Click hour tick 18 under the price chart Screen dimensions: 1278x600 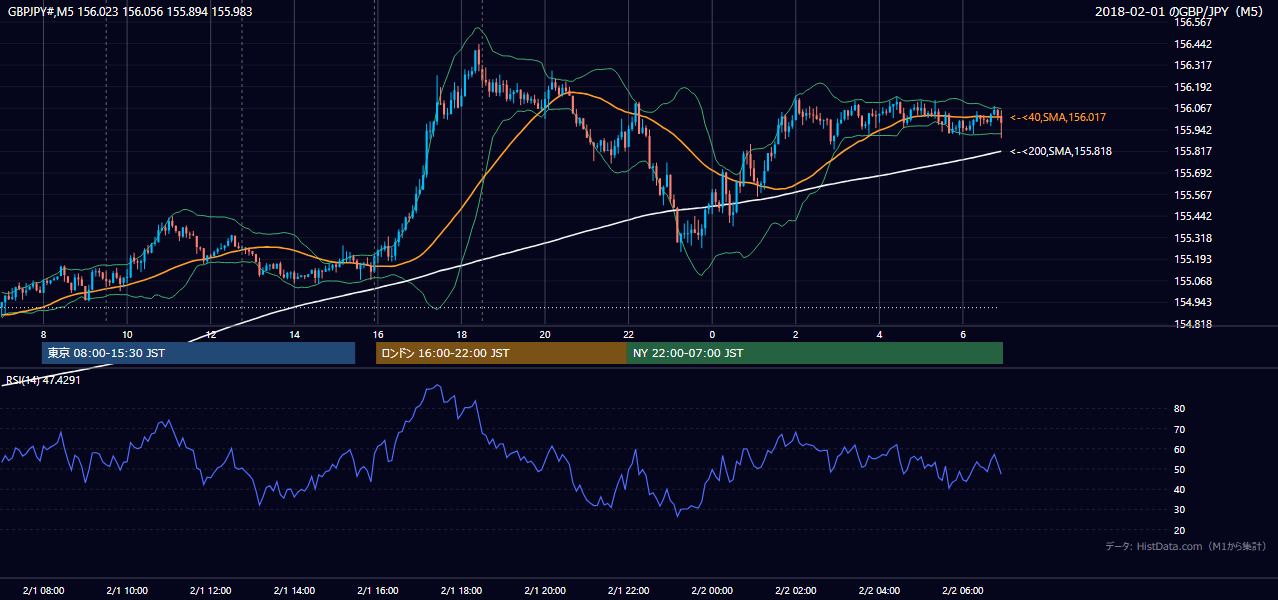pos(461,334)
